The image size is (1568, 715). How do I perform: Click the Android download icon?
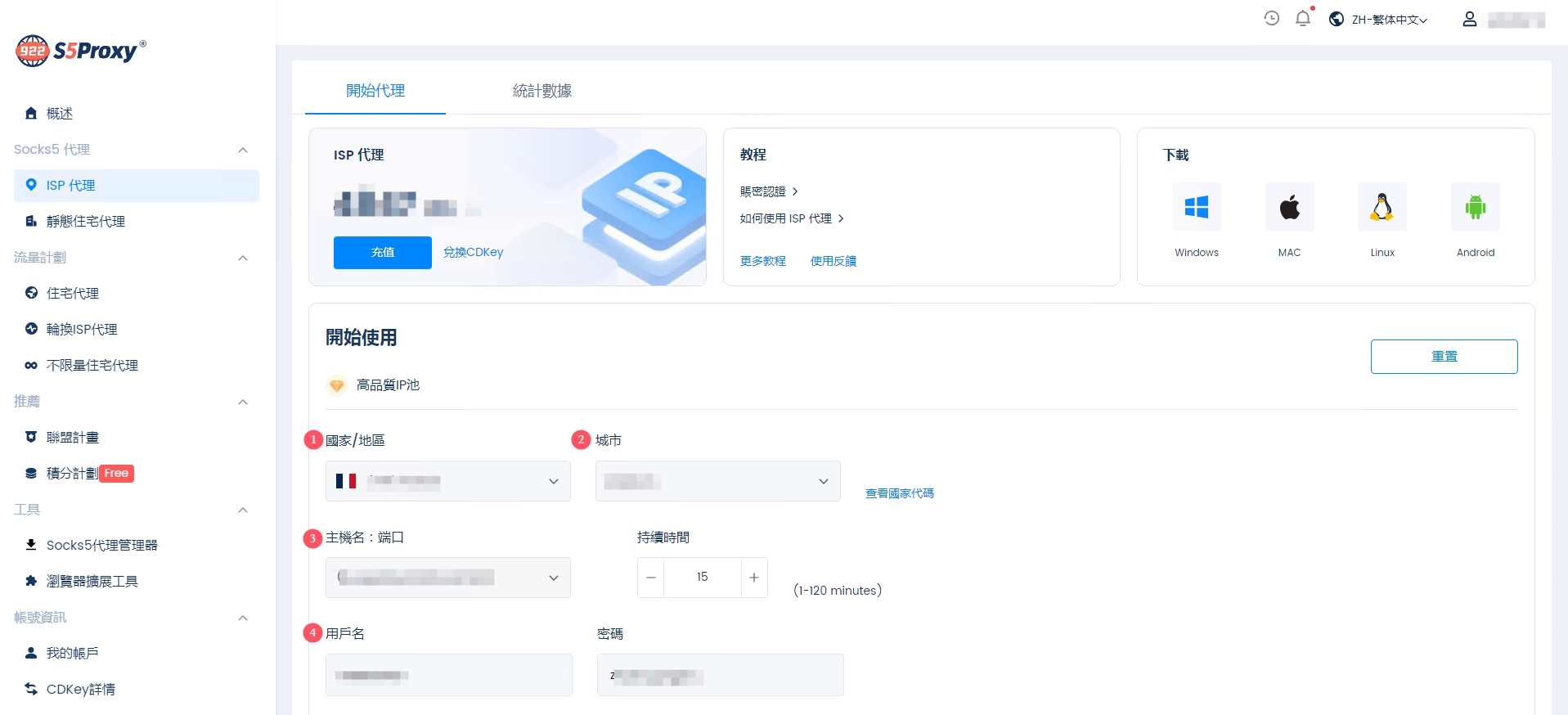(1475, 208)
